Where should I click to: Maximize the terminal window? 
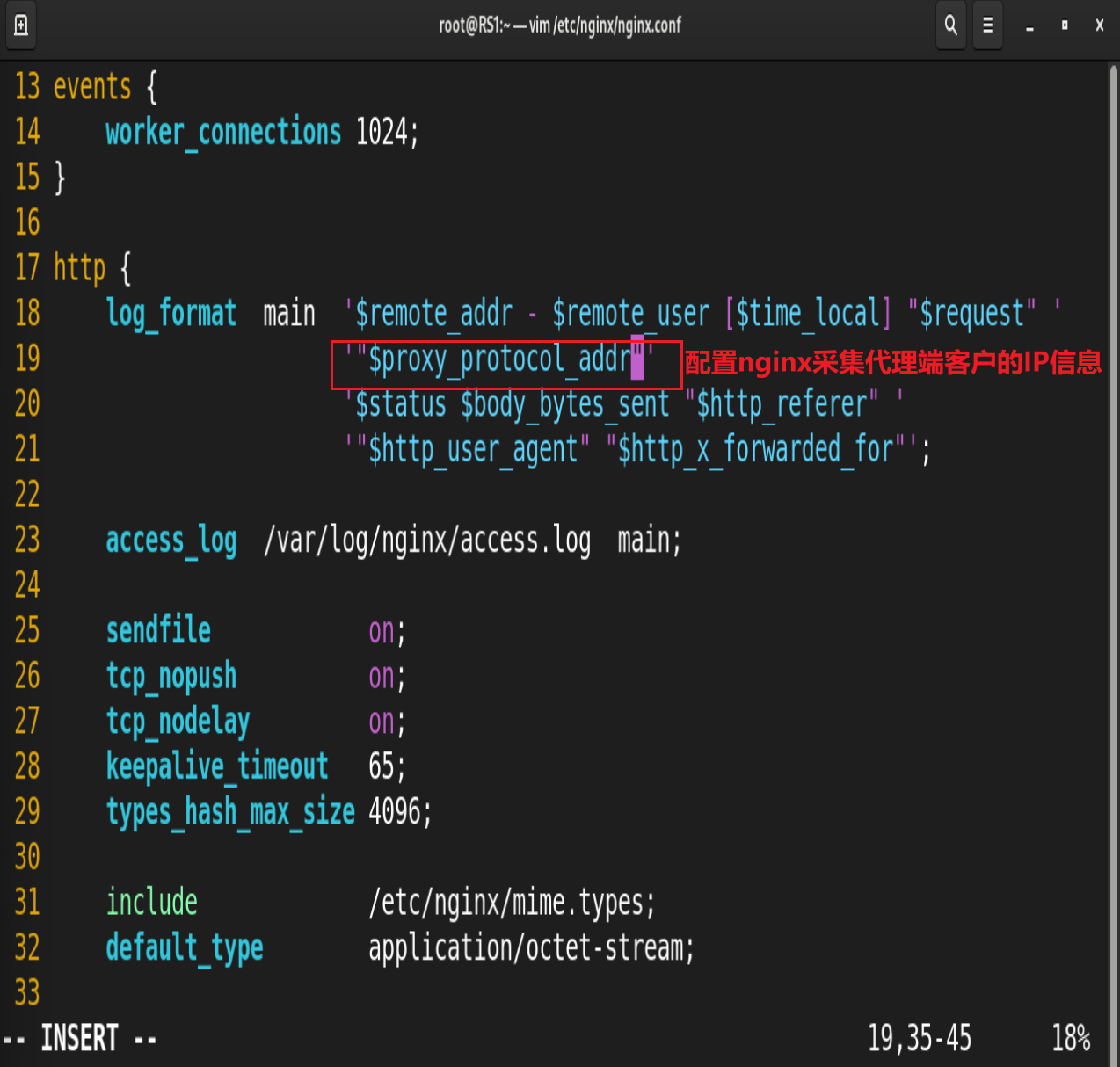click(1065, 25)
